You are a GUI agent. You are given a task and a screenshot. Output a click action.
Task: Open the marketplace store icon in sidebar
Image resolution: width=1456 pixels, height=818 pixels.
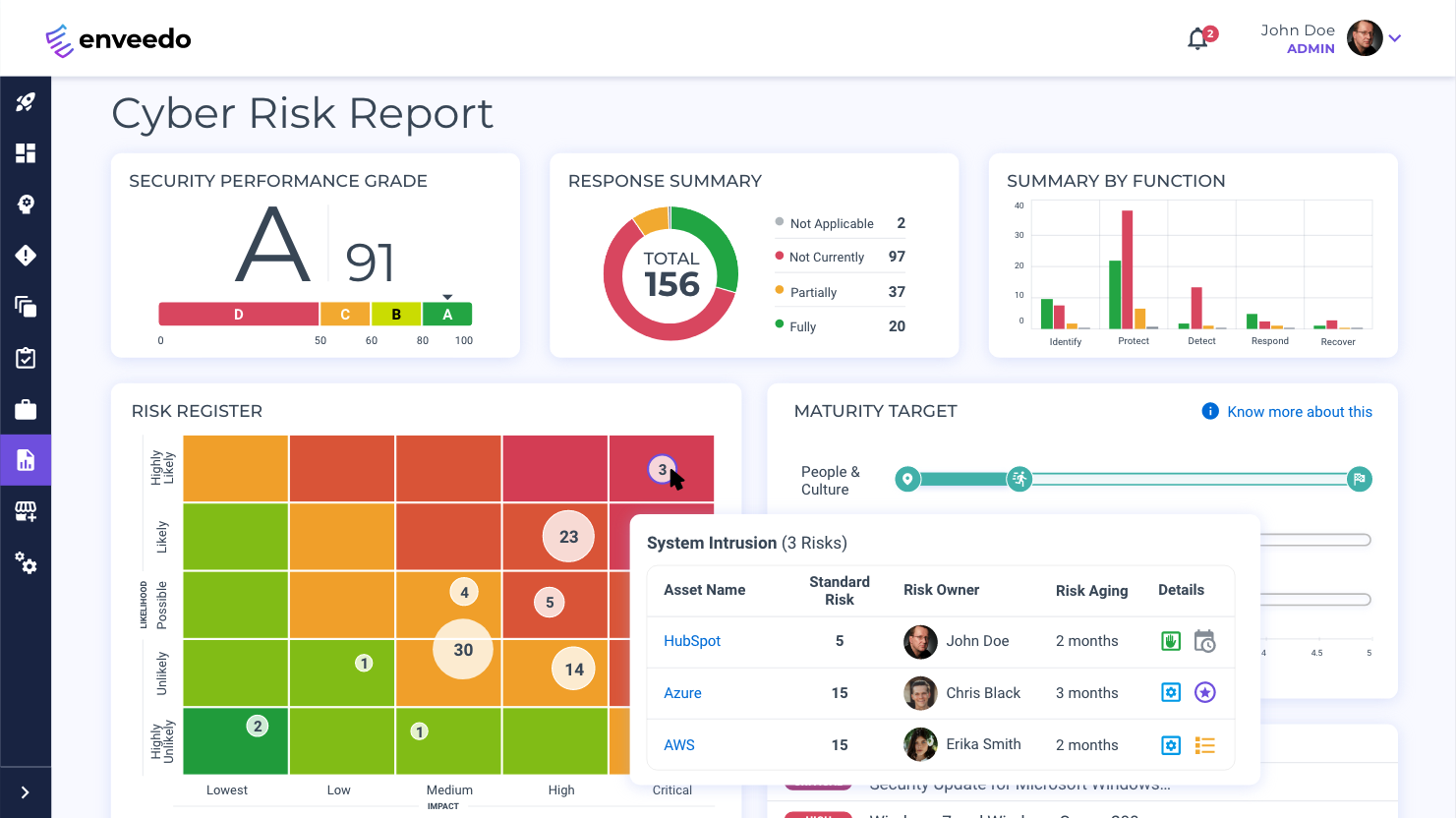pos(25,510)
